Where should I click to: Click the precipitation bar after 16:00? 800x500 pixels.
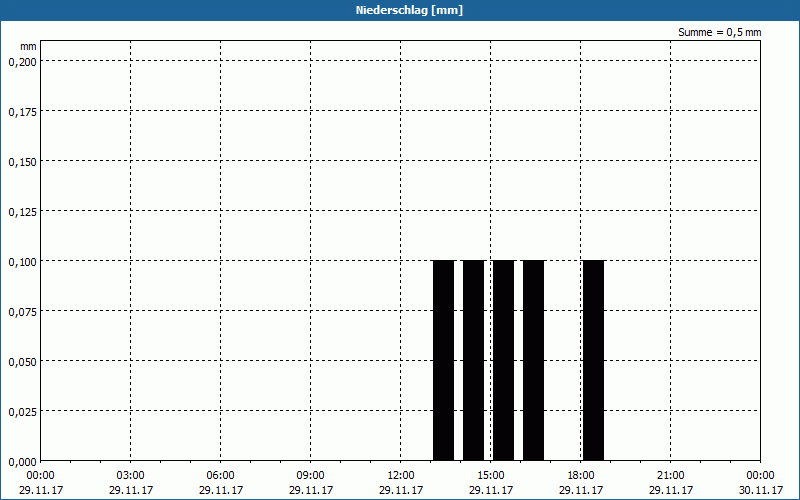click(x=534, y=361)
